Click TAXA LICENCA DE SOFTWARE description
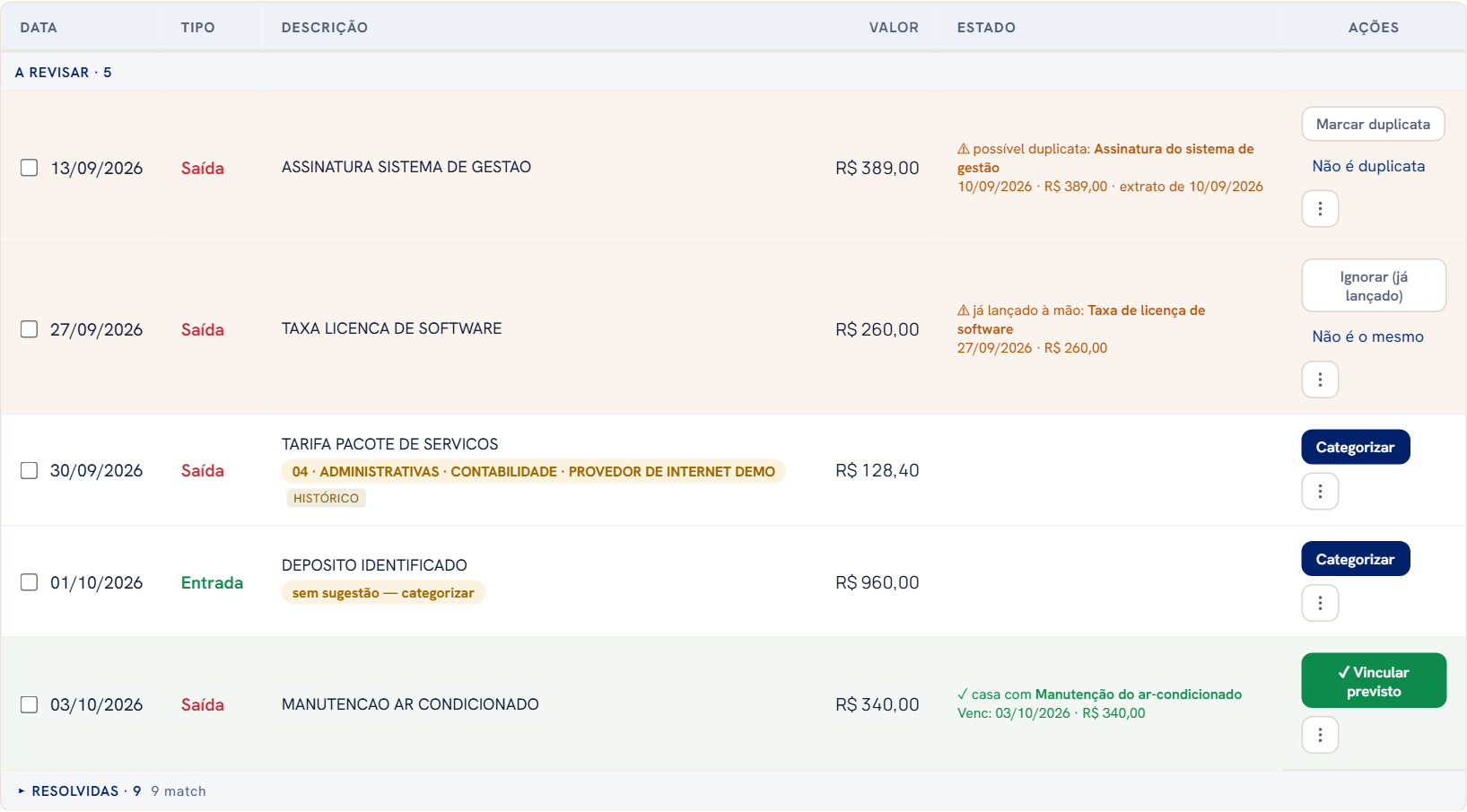Viewport: 1467px width, 812px height. point(391,328)
